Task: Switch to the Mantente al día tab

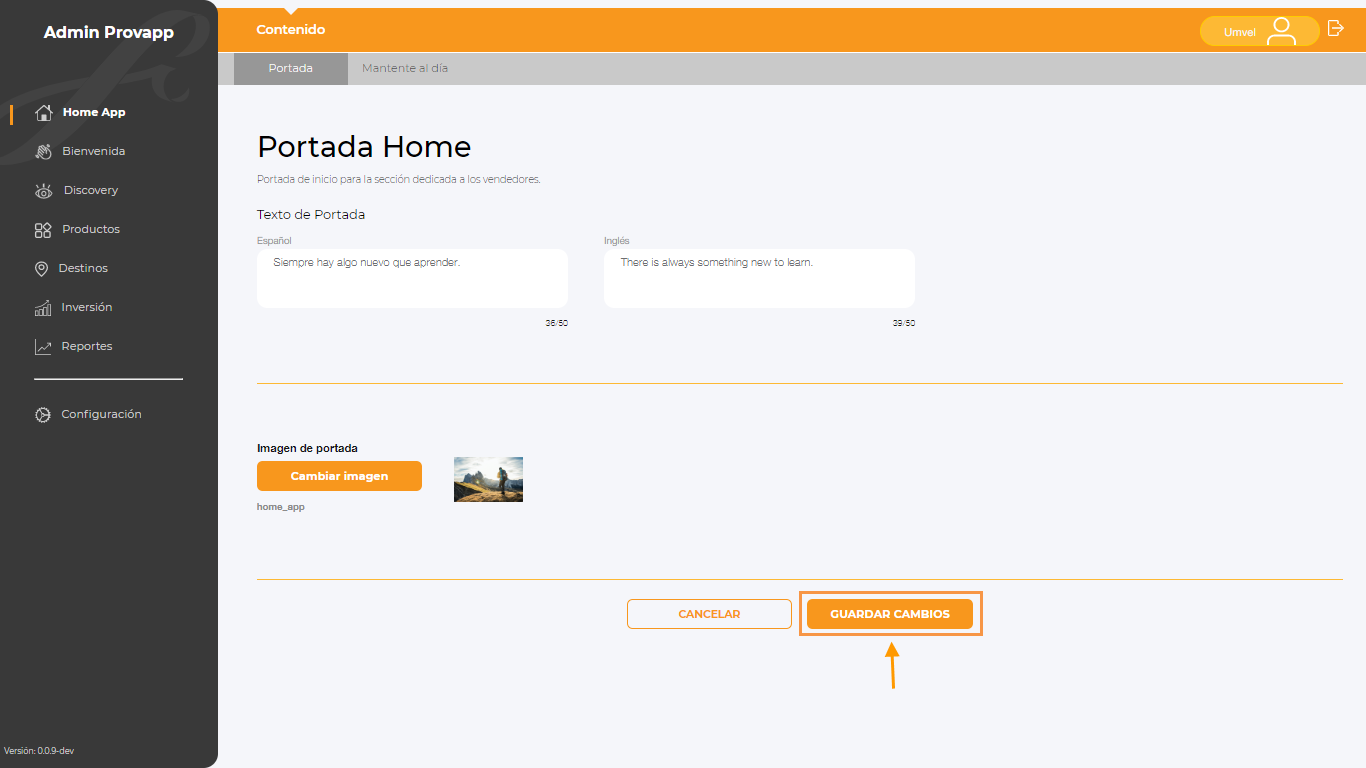Action: pos(405,68)
